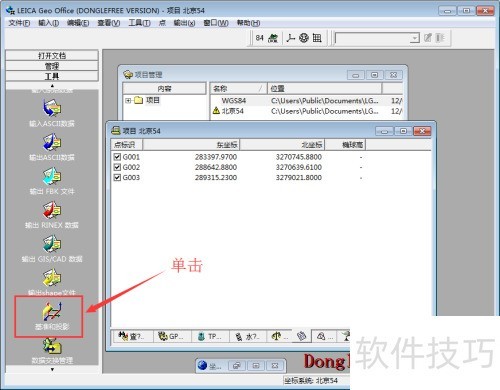Uncheck the G003 point checkbox
Image resolution: width=500 pixels, height=390 pixels.
117,177
